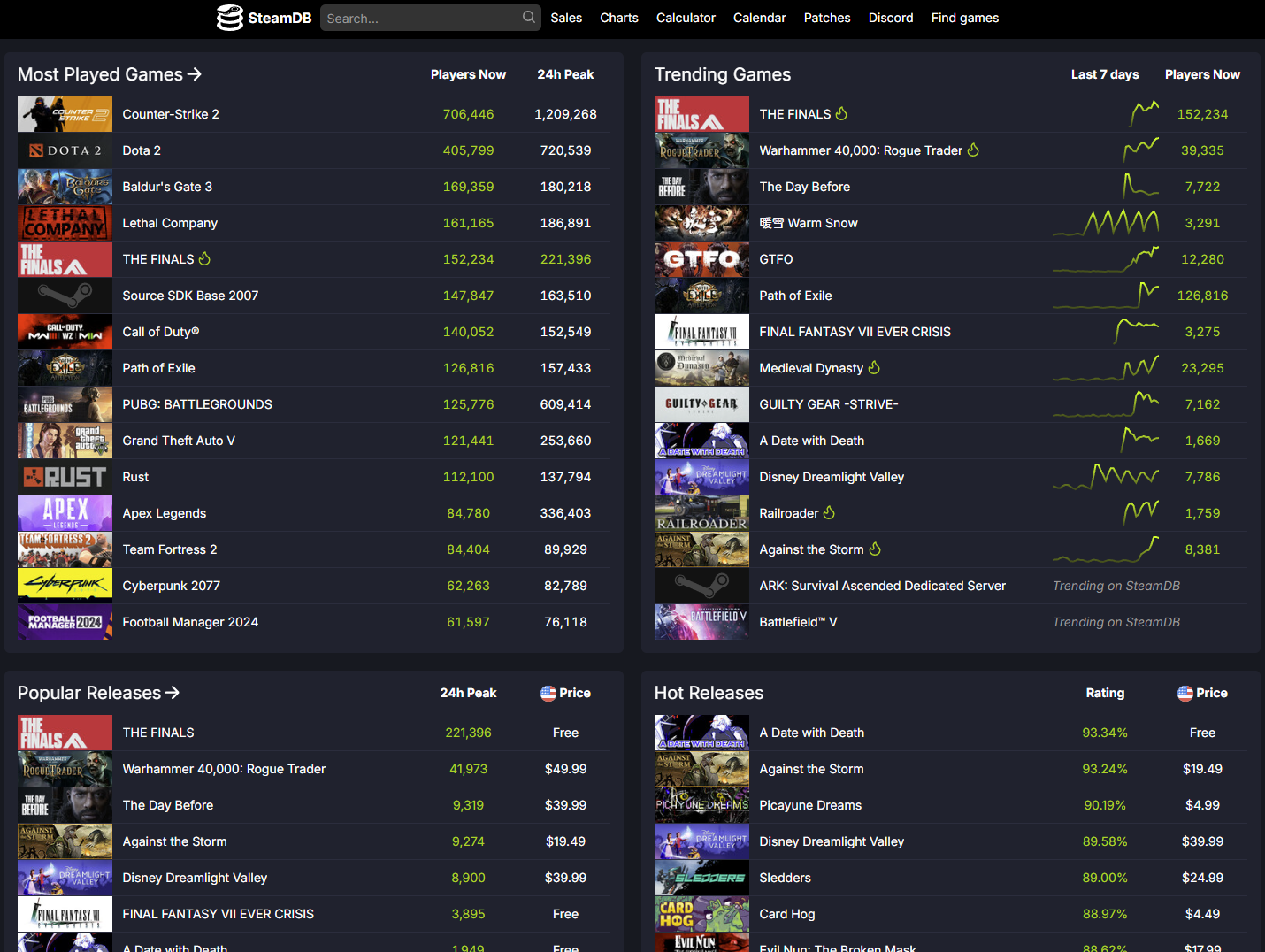
Task: Click the Last 7 days column header in Trending Games
Action: click(x=1105, y=74)
